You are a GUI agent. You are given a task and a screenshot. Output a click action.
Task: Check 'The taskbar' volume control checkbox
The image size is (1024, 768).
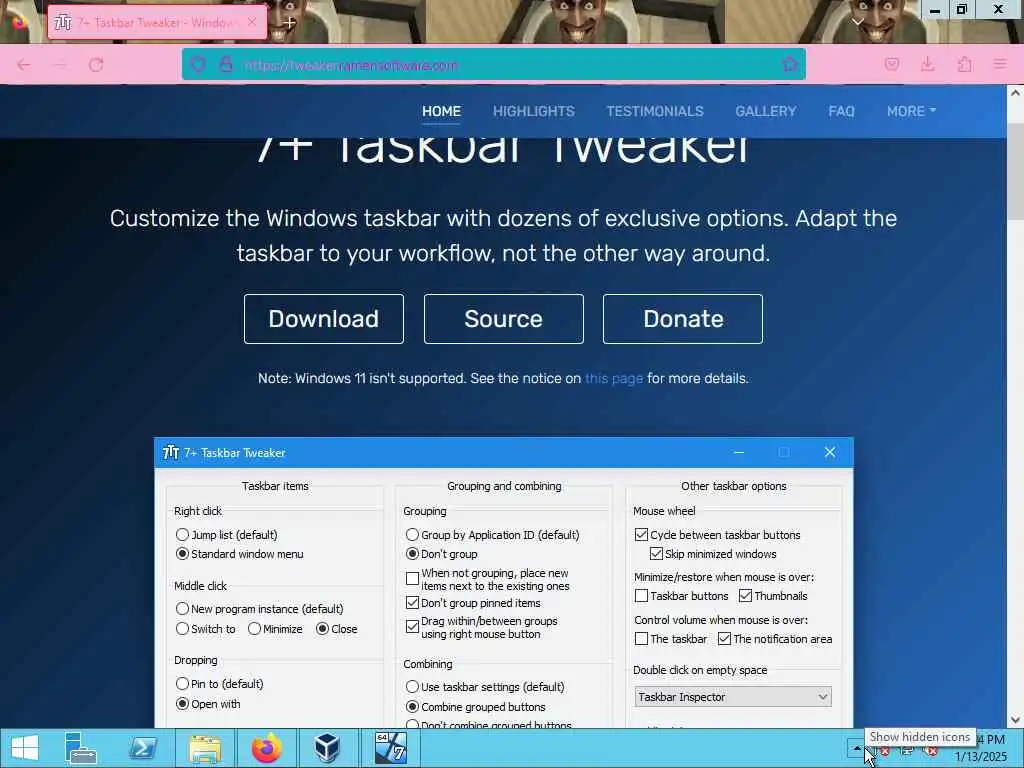pos(641,639)
